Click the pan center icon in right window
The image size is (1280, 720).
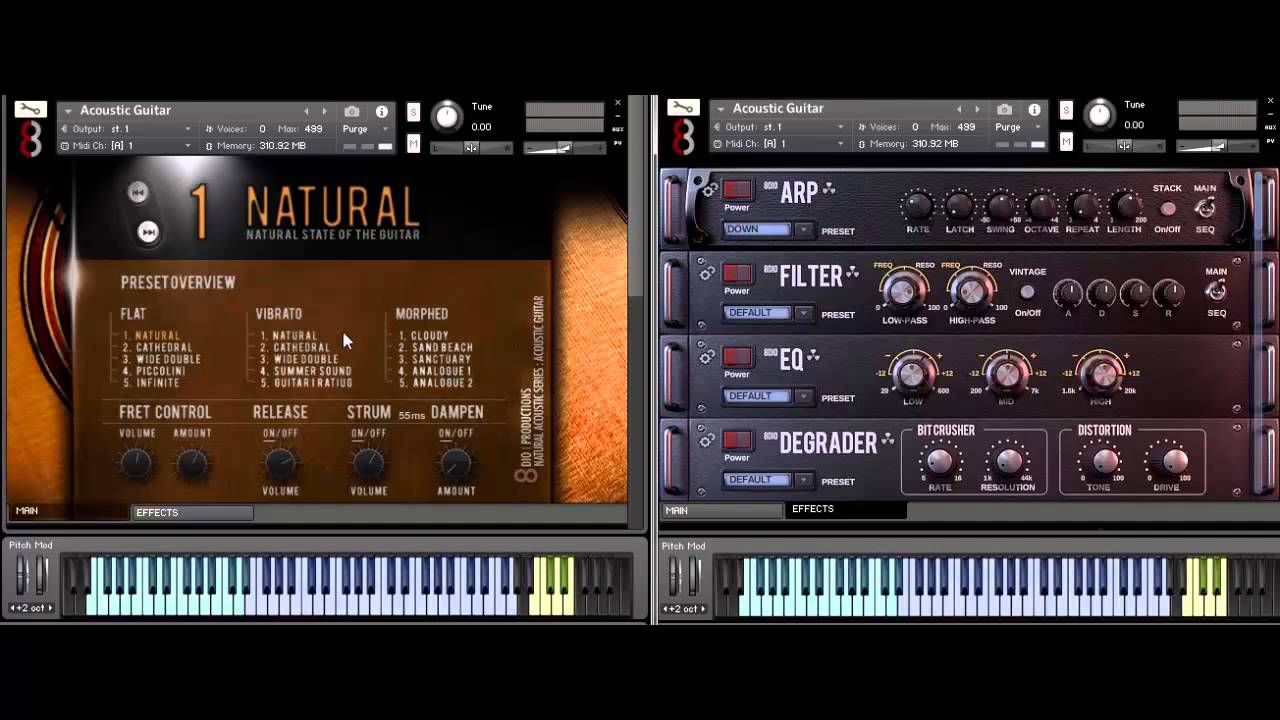1123,145
